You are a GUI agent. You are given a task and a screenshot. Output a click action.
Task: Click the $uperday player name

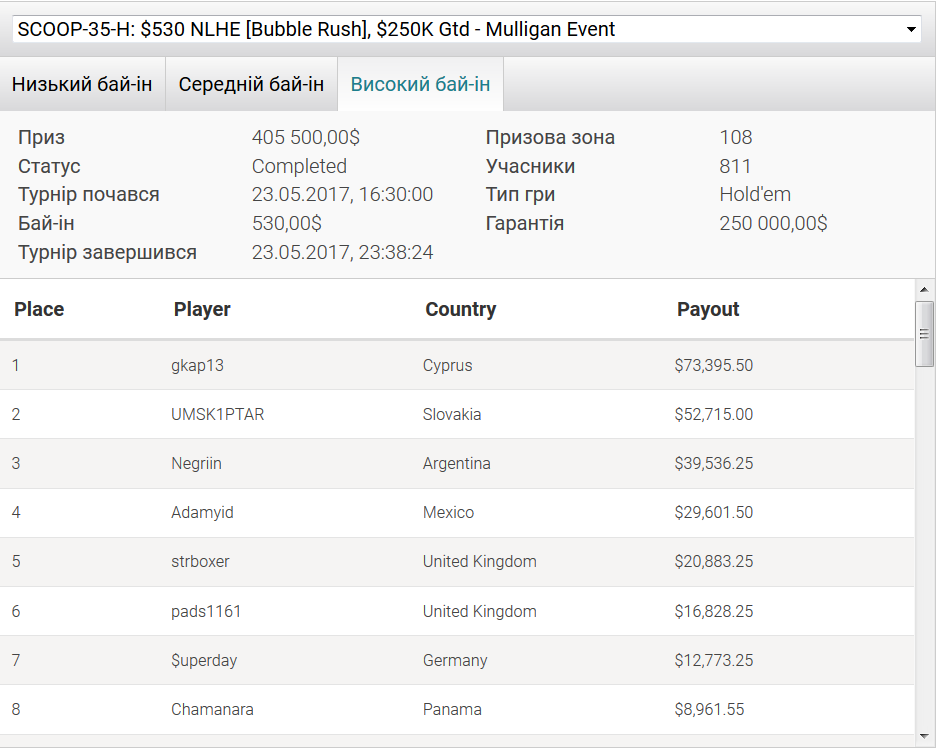204,660
